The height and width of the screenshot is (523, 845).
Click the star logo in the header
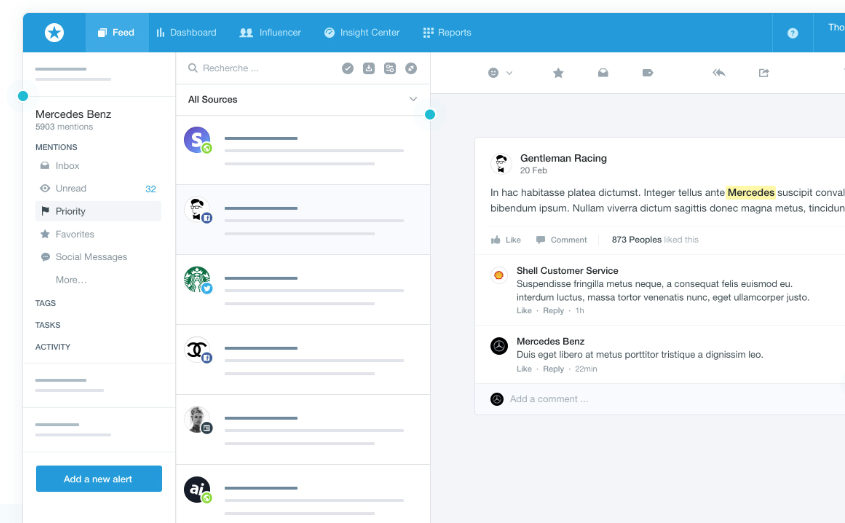click(54, 32)
